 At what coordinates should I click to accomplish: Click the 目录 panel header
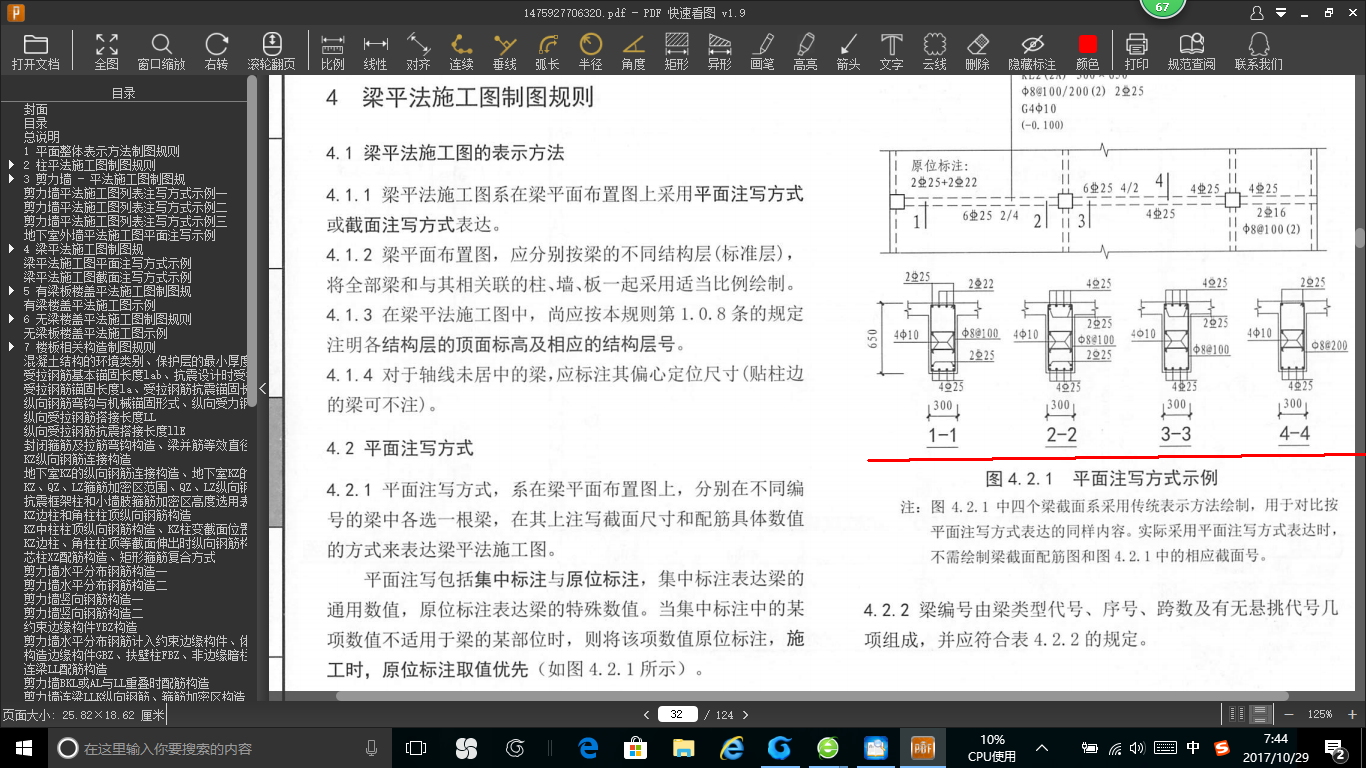pyautogui.click(x=124, y=93)
